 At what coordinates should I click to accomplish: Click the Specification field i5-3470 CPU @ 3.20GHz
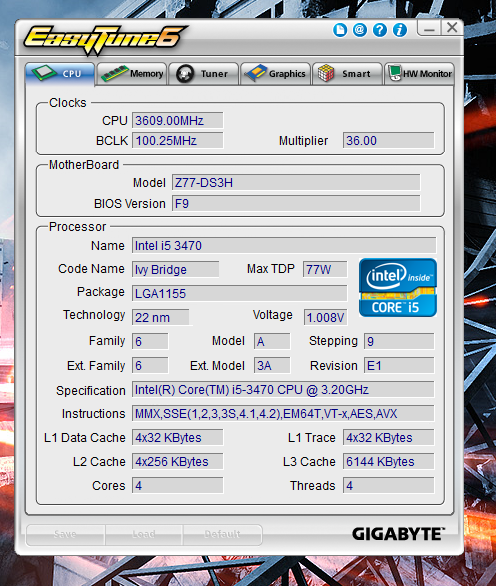click(x=283, y=389)
